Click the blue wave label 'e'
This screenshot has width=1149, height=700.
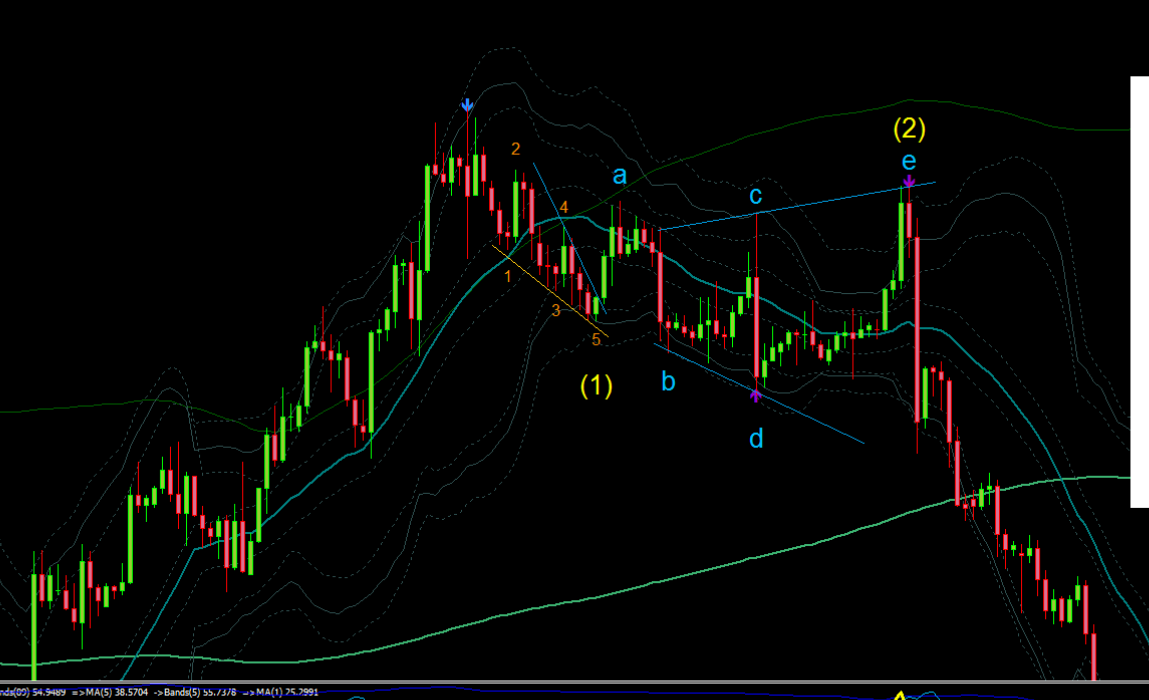coord(909,161)
